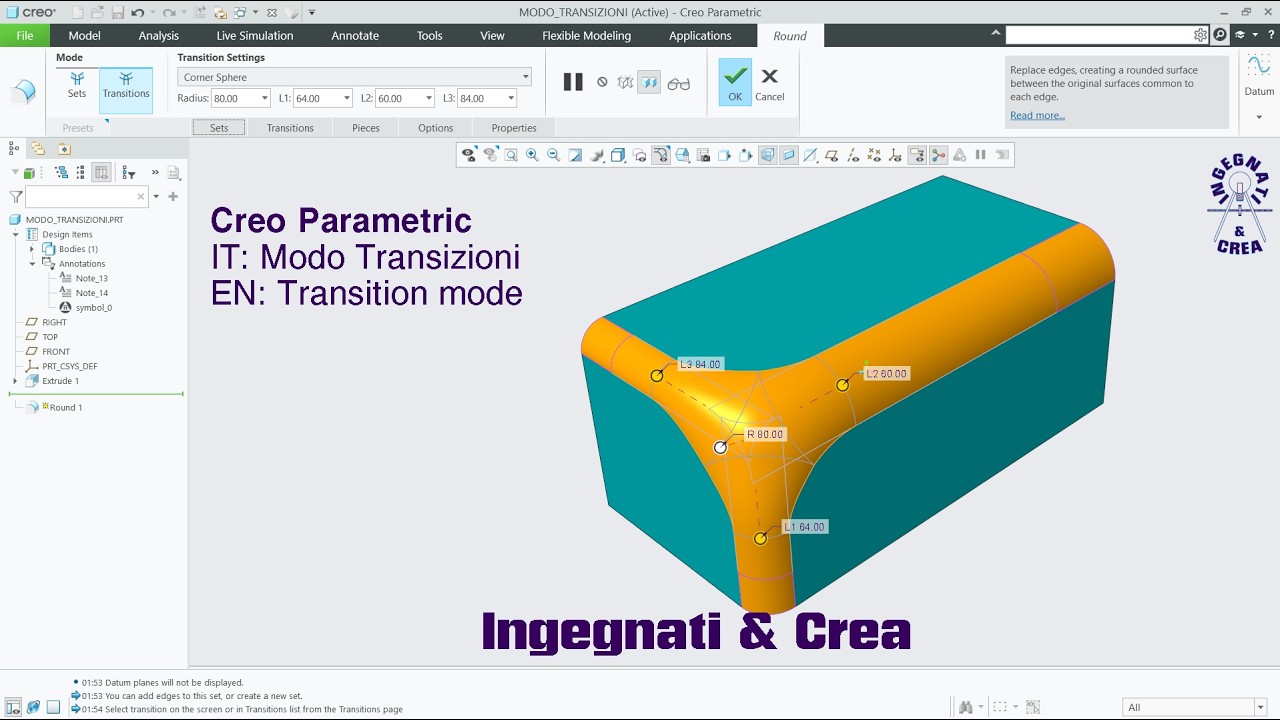
Task: Open the view manager icon
Action: coord(703,155)
